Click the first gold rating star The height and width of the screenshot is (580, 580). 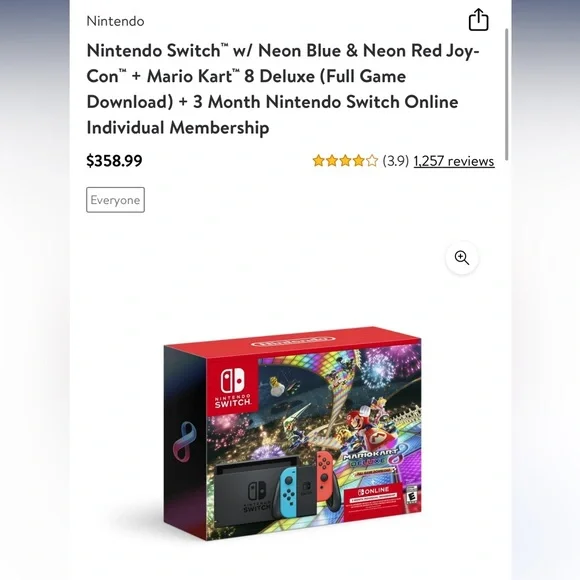318,161
